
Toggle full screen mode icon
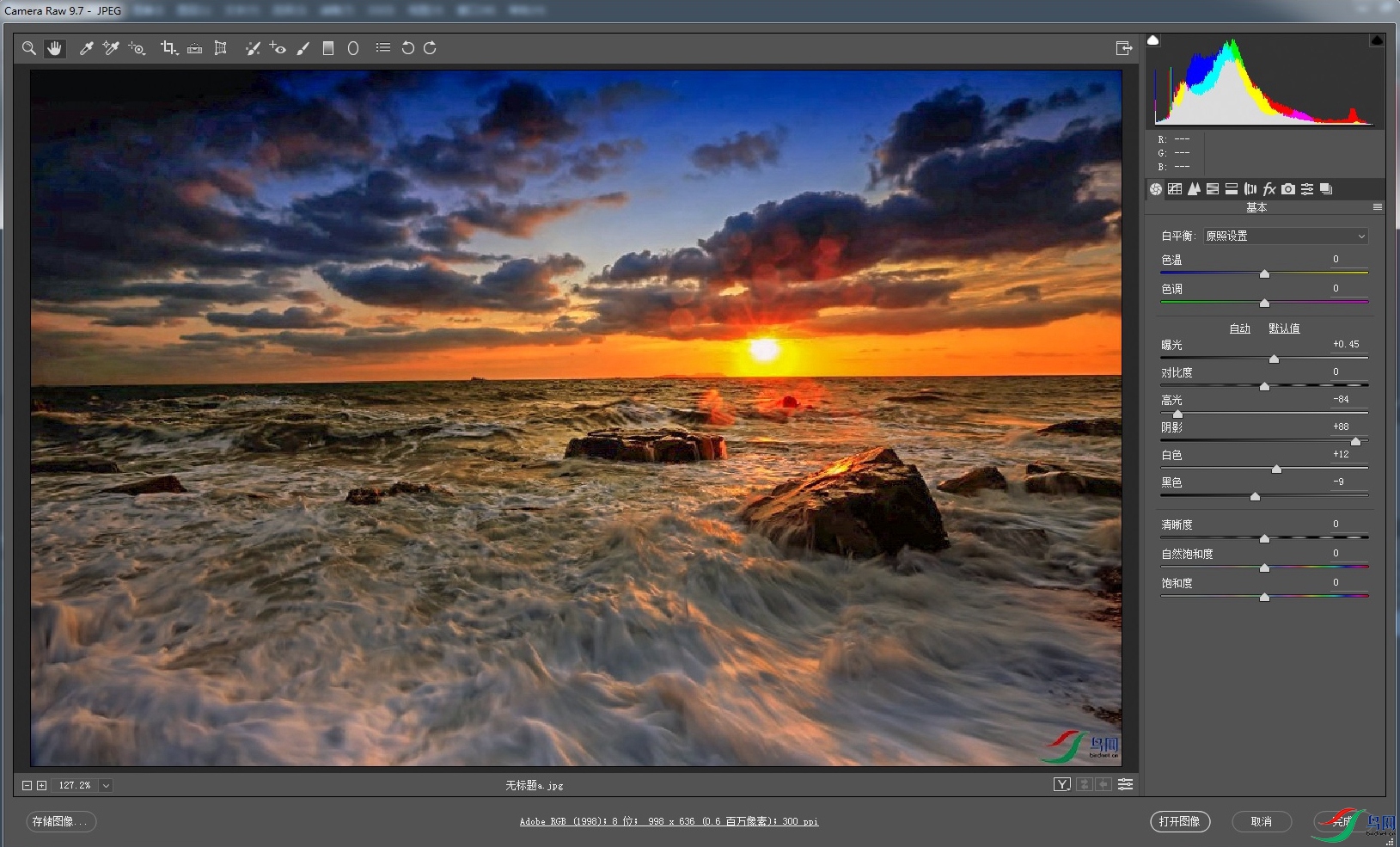pos(1123,48)
